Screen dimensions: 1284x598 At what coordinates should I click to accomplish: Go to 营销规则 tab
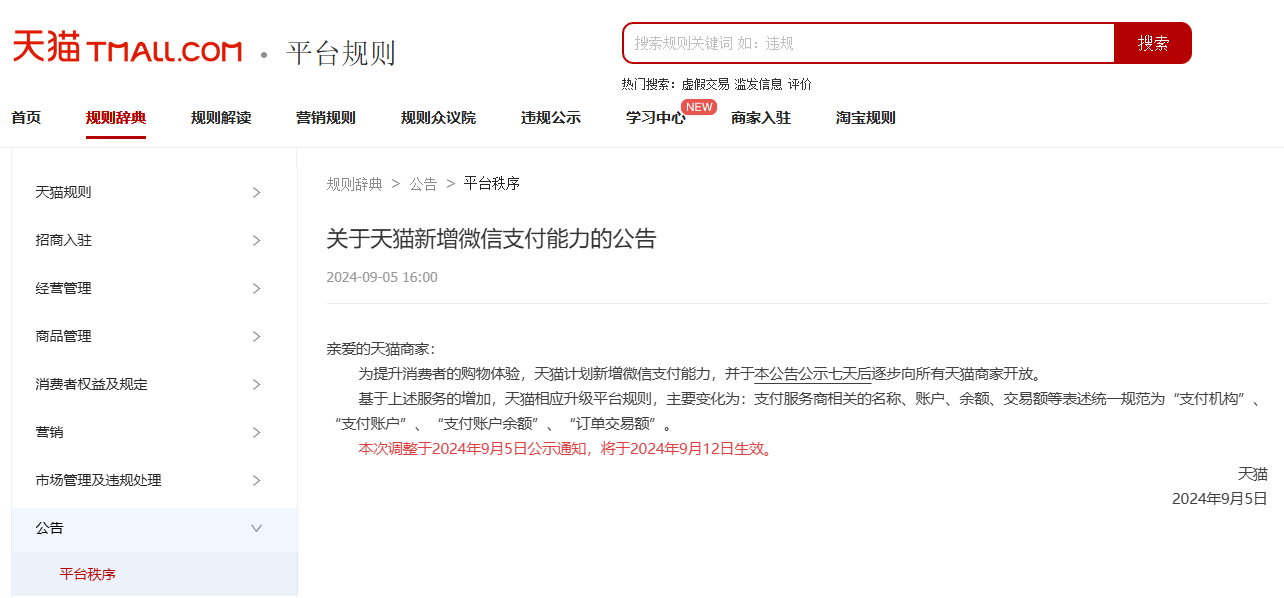point(326,118)
